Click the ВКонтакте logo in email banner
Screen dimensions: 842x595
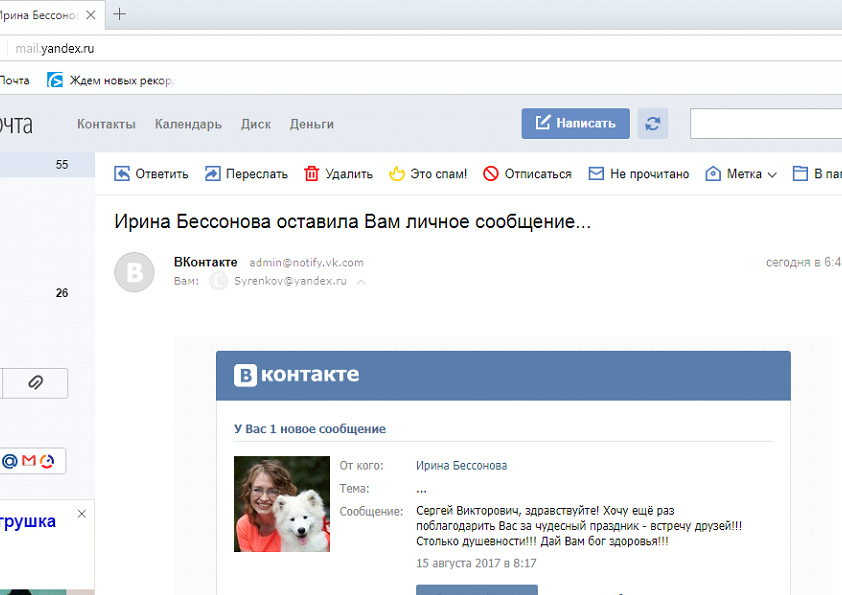pyautogui.click(x=296, y=375)
